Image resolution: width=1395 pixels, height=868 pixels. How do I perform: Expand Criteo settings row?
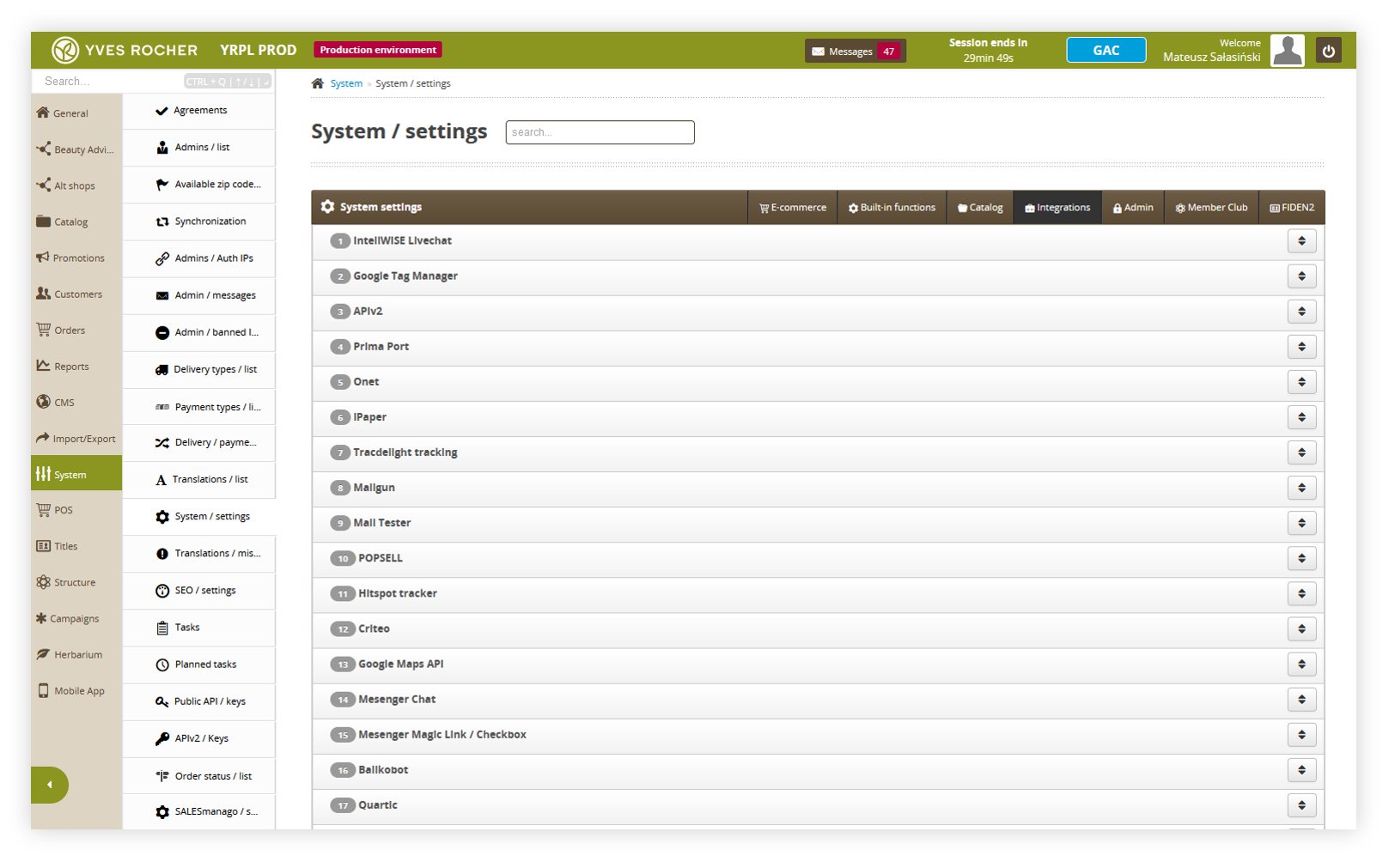[1301, 628]
